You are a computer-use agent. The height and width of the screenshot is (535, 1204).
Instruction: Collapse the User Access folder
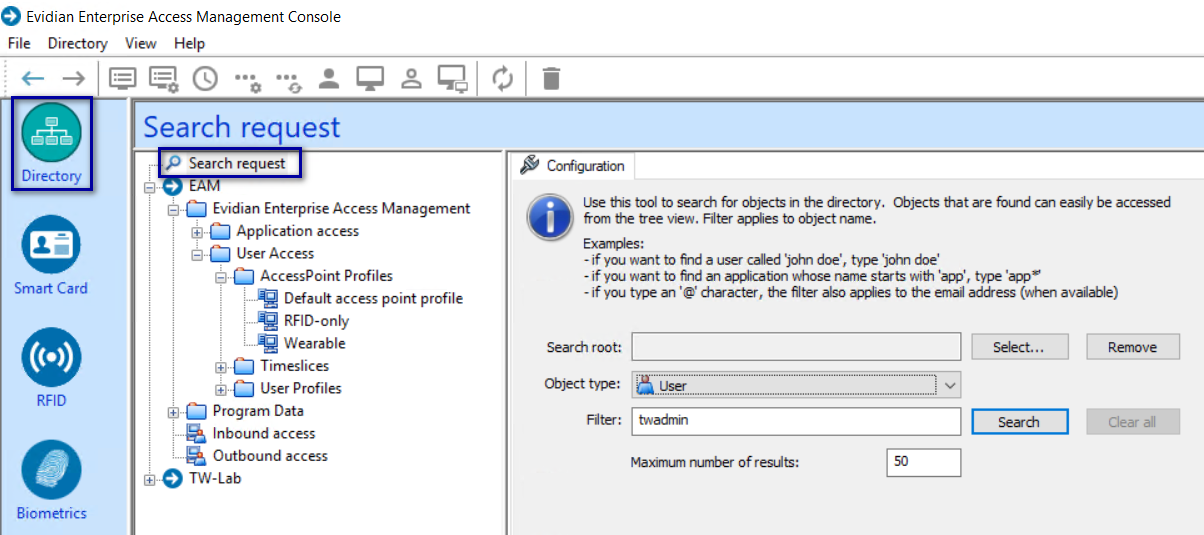point(197,254)
